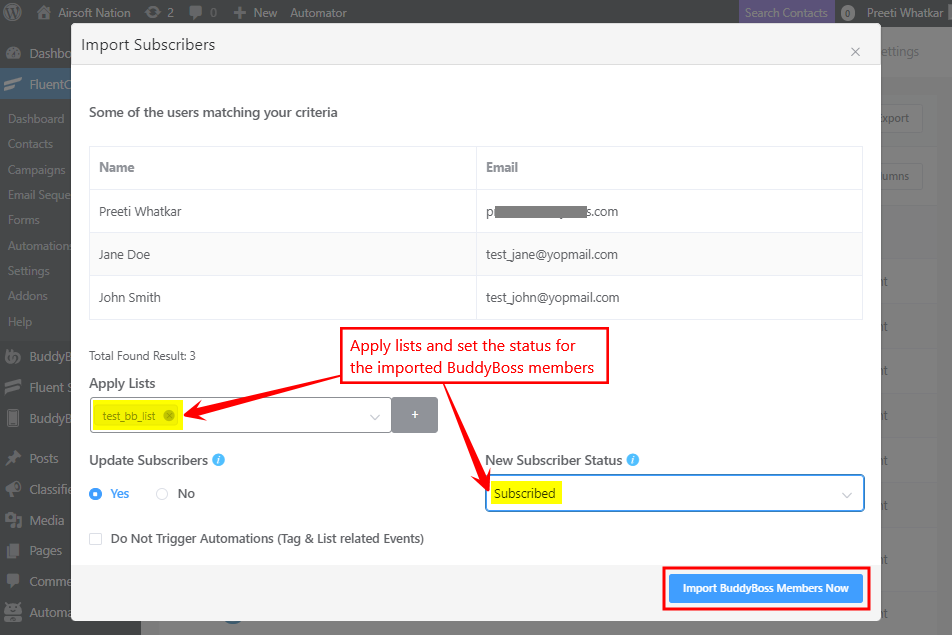Click the plus button beside Apply Lists
The image size is (952, 635).
414,414
